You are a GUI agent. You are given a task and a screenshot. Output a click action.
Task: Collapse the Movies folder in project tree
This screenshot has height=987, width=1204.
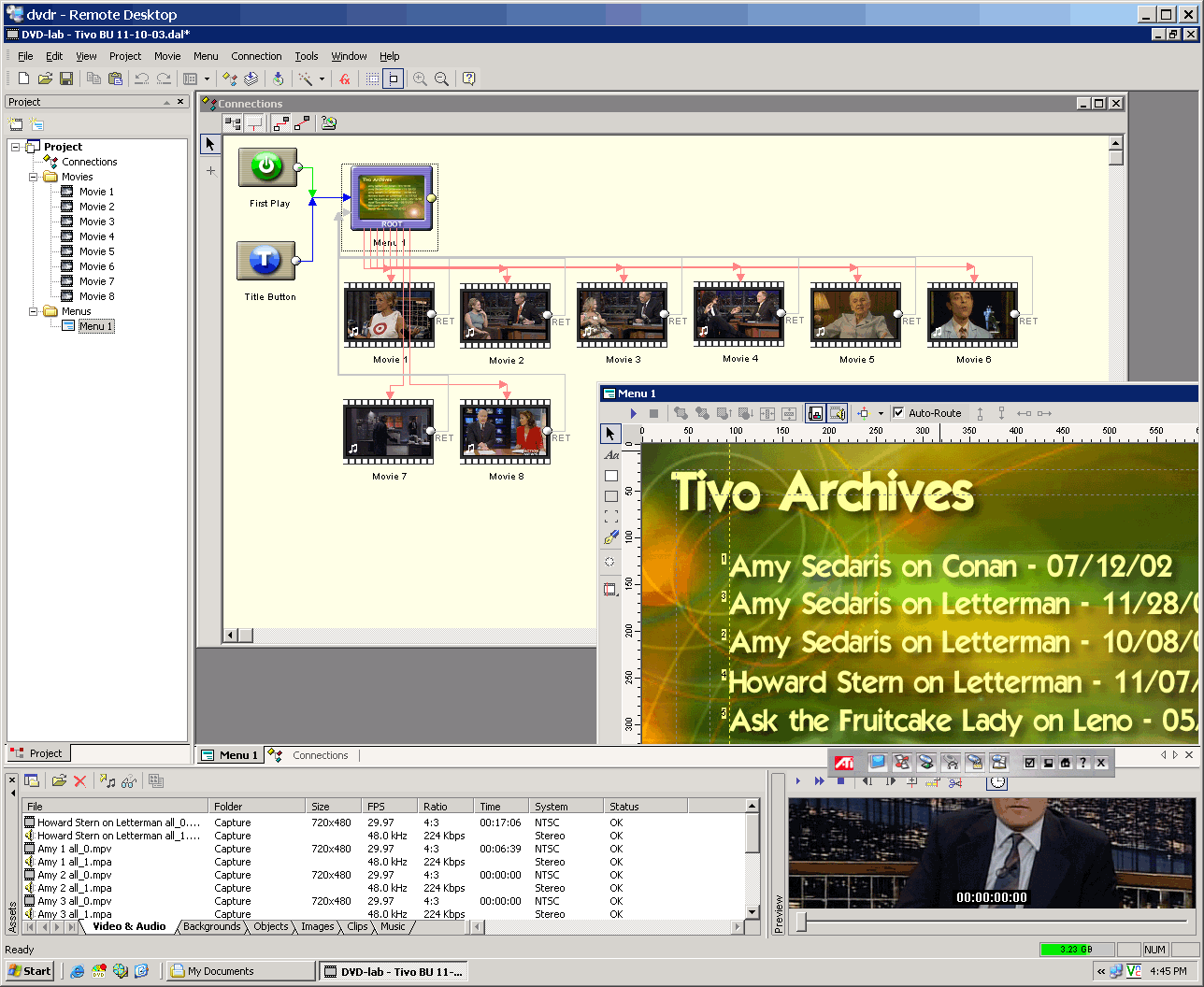click(x=34, y=177)
